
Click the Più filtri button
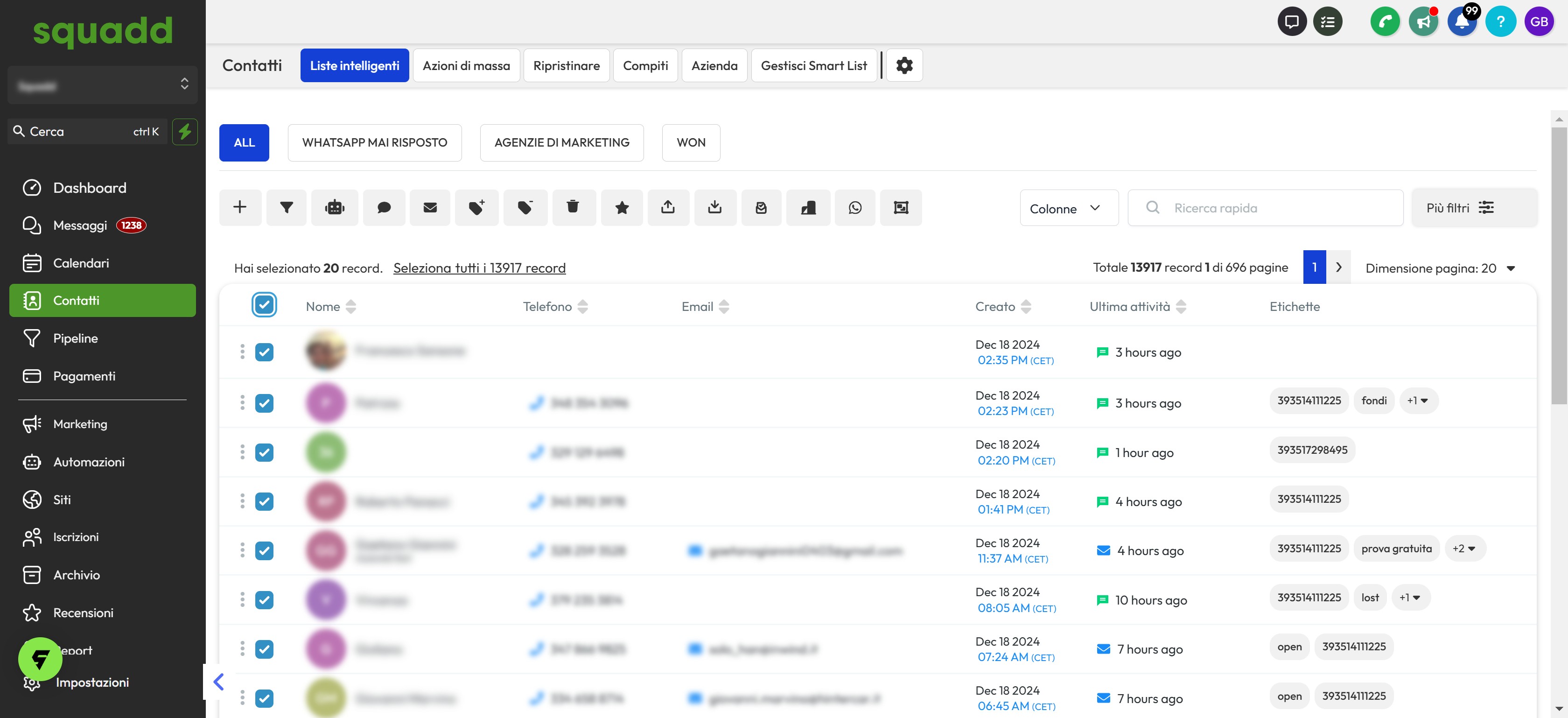click(1459, 208)
